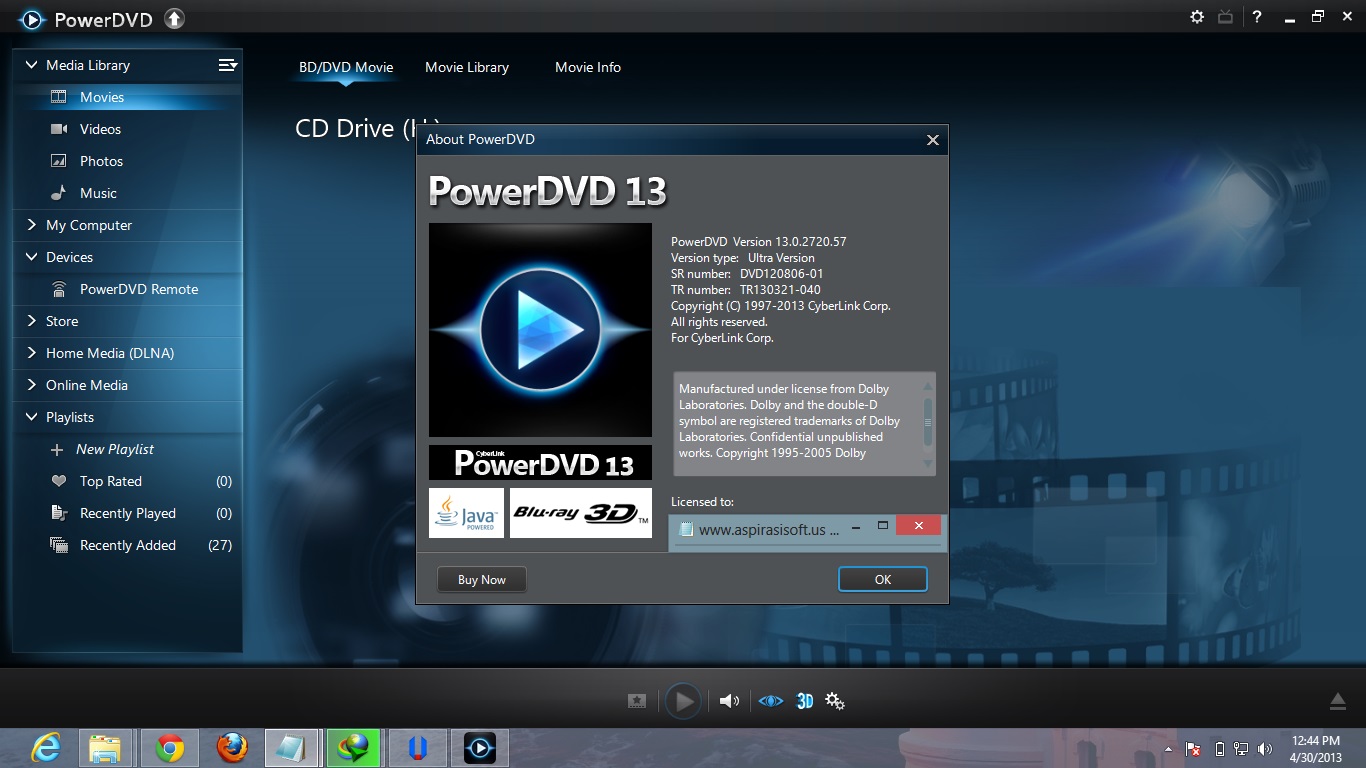Click the Photos picture icon
The image size is (1366, 768).
(x=59, y=161)
